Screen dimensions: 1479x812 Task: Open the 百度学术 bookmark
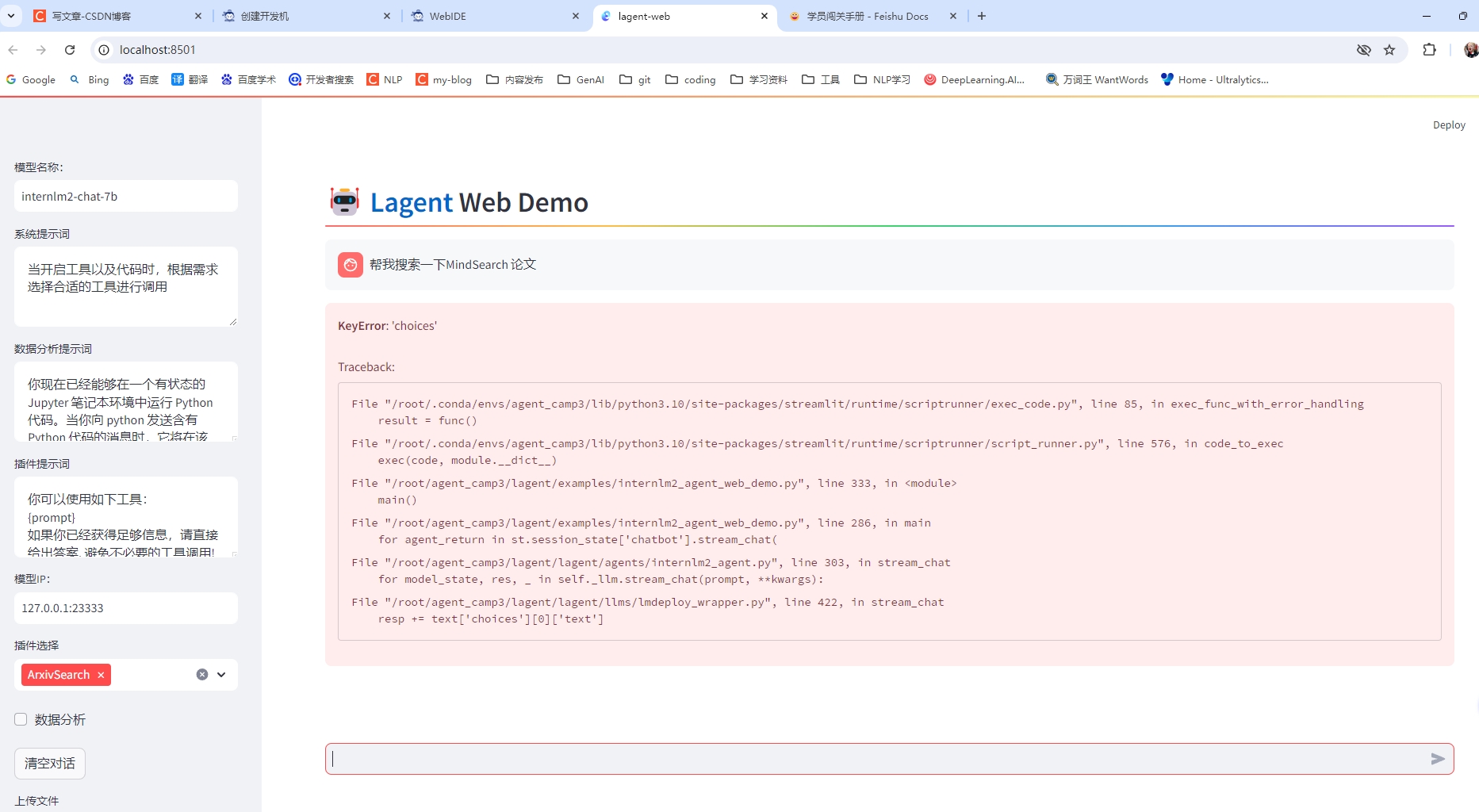point(248,79)
